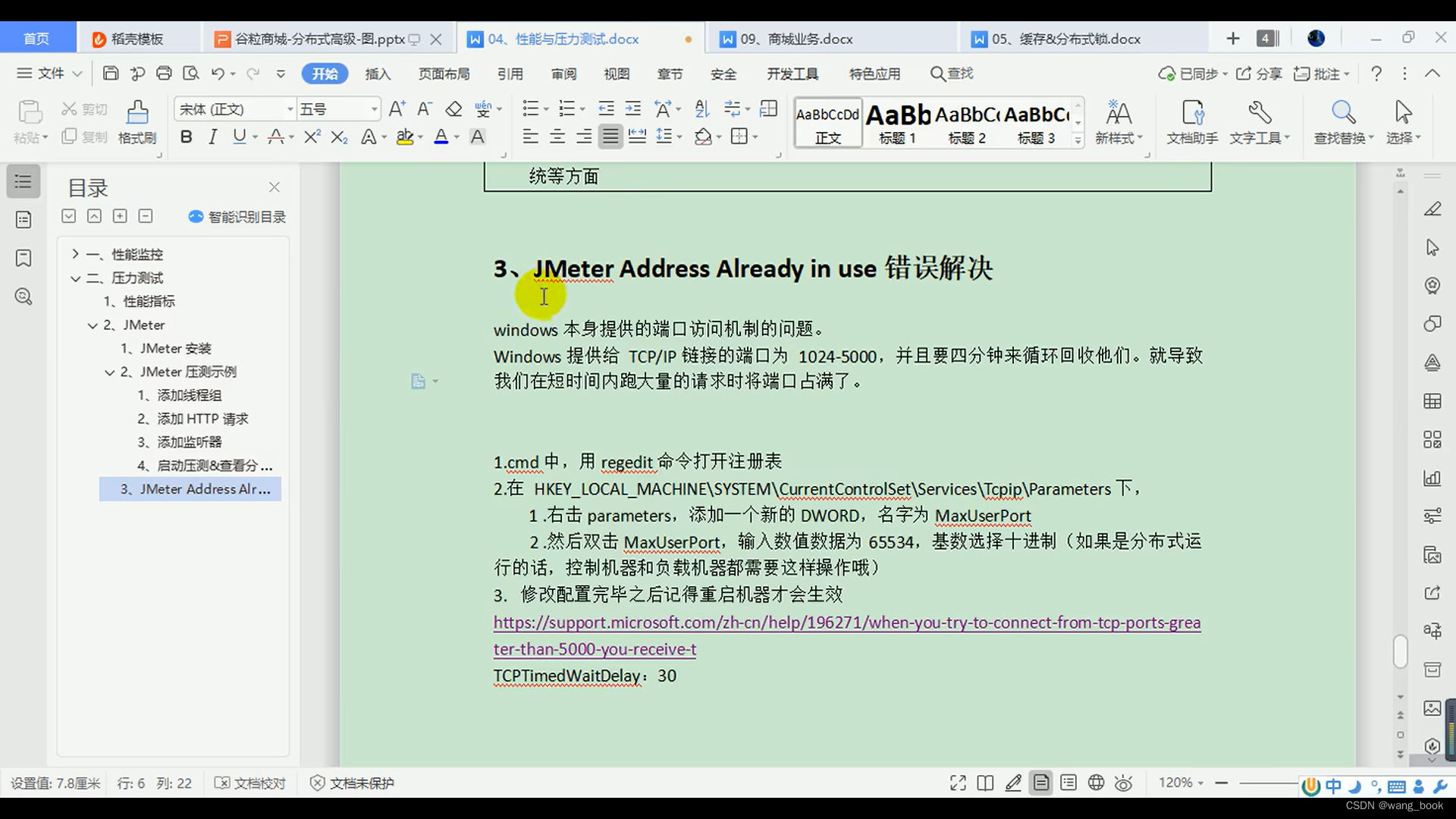Align paragraph to the left
1456x819 pixels.
530,136
